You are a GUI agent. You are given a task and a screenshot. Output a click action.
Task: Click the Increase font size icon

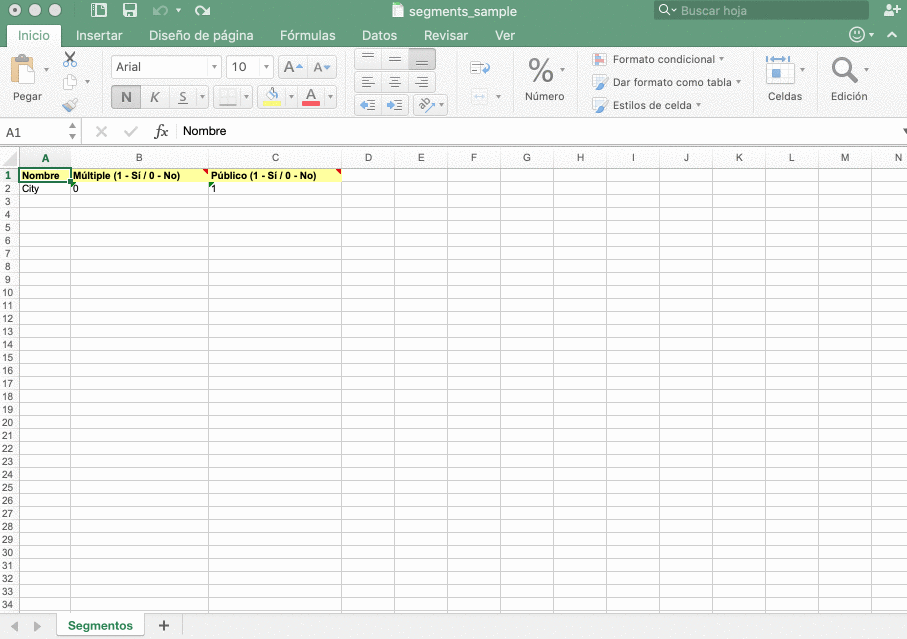[293, 67]
